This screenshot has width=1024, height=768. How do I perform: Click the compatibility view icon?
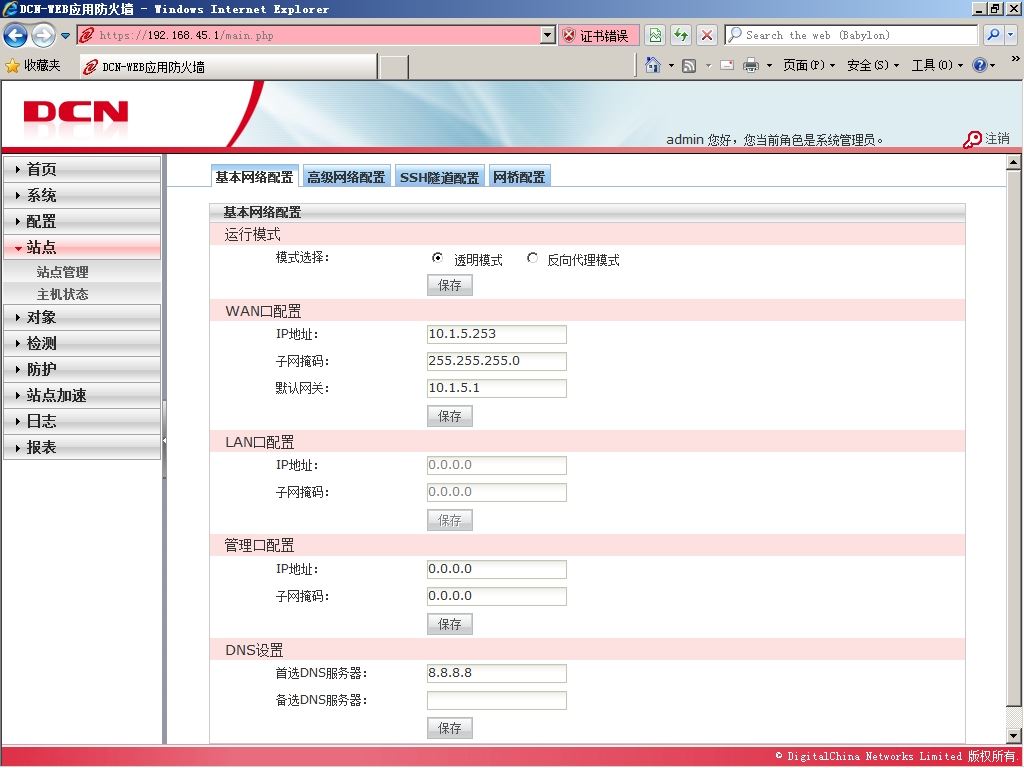click(655, 35)
